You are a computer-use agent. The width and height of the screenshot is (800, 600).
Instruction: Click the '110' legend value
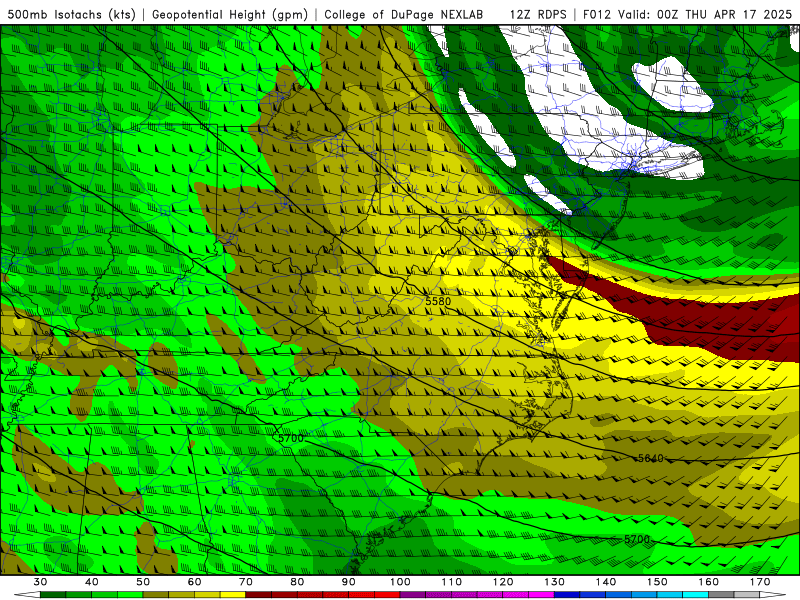452,582
